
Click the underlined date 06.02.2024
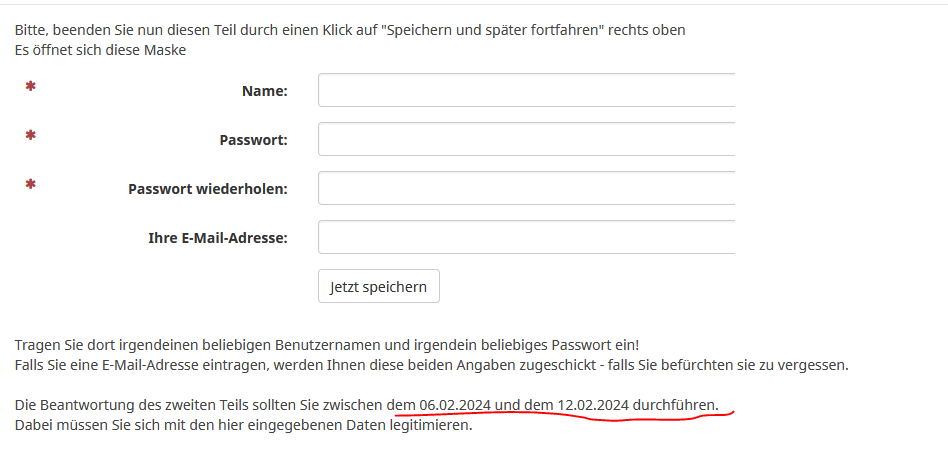pos(456,405)
